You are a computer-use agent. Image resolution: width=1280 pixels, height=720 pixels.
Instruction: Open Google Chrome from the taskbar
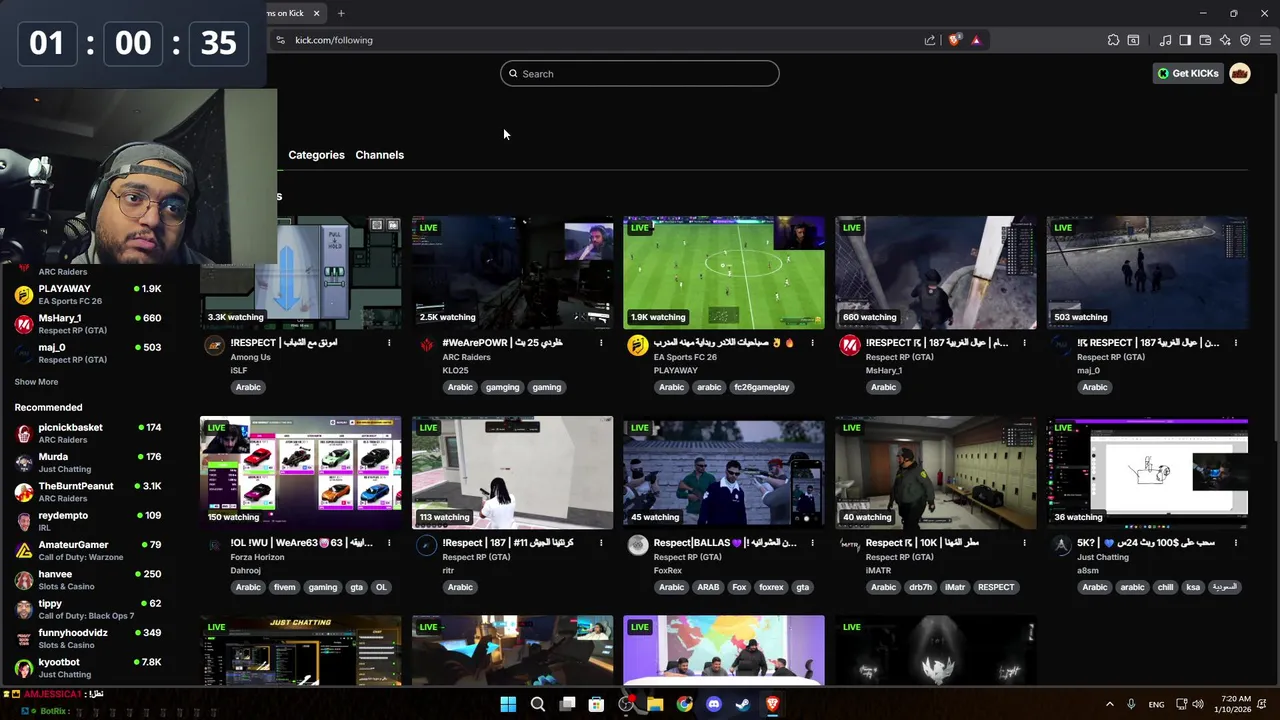(684, 704)
